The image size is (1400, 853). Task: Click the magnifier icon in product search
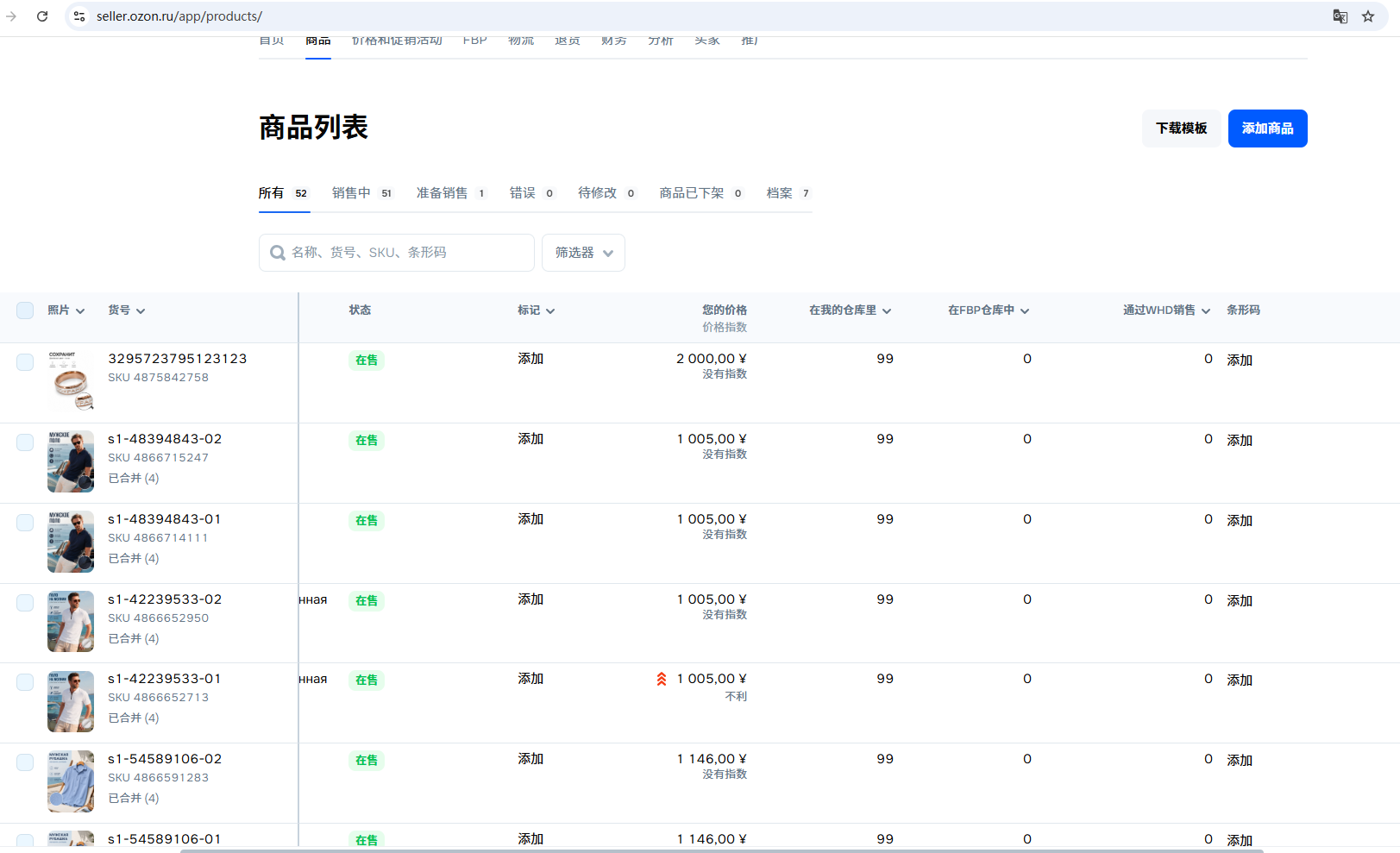click(278, 253)
